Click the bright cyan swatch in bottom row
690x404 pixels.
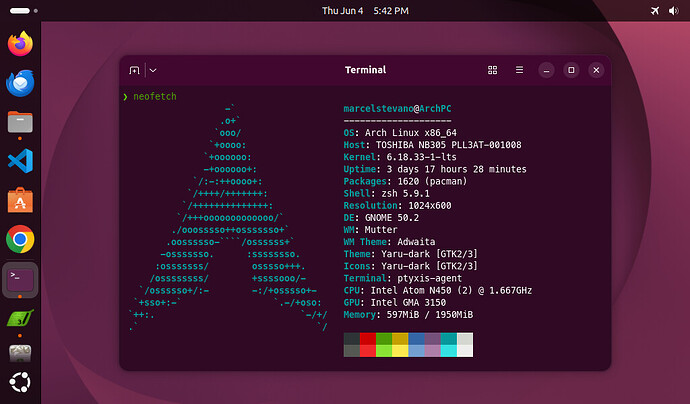pos(448,351)
